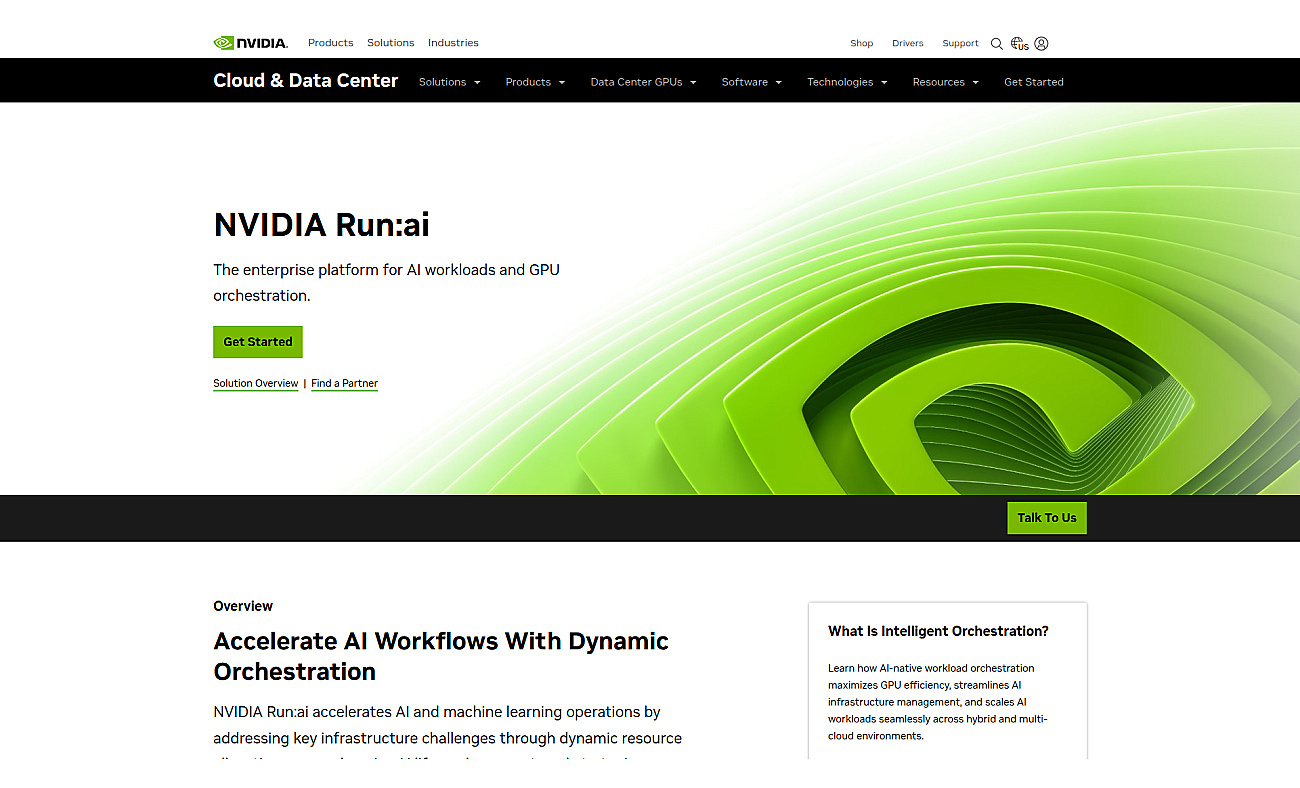Open the top Products menu
Image resolution: width=1300 pixels, height=788 pixels.
pos(331,43)
